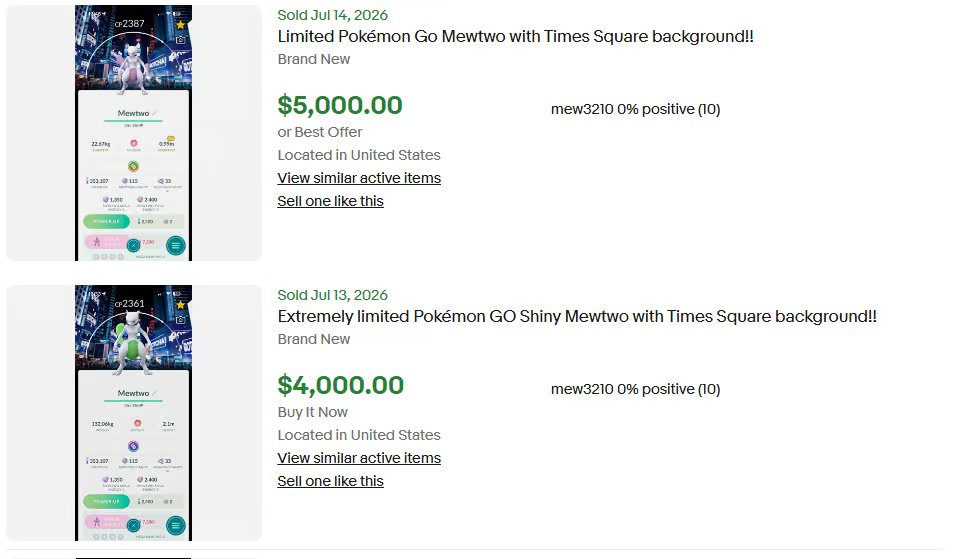Click the gold star icon in CP2361 thumbnail
The height and width of the screenshot is (559, 971).
180,305
